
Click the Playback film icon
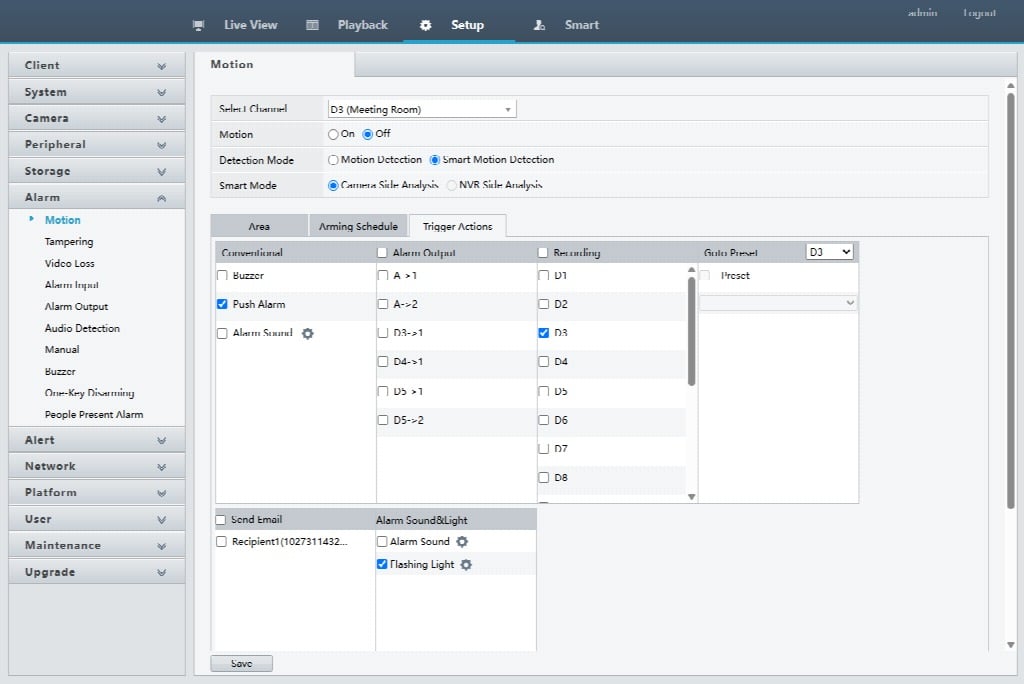pyautogui.click(x=312, y=25)
